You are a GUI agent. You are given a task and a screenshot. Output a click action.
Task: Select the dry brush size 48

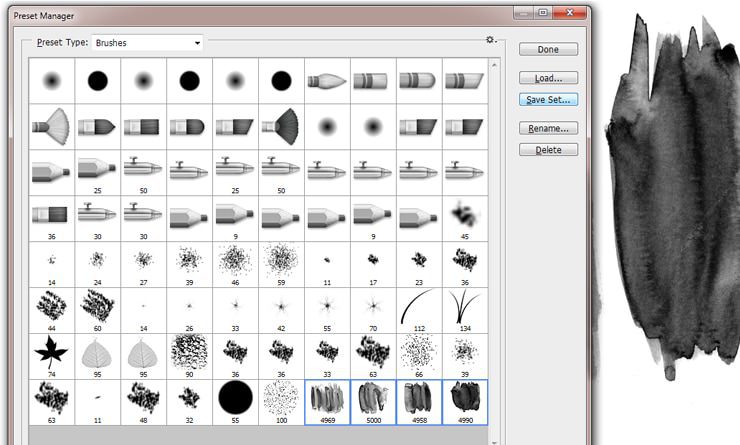click(x=143, y=402)
